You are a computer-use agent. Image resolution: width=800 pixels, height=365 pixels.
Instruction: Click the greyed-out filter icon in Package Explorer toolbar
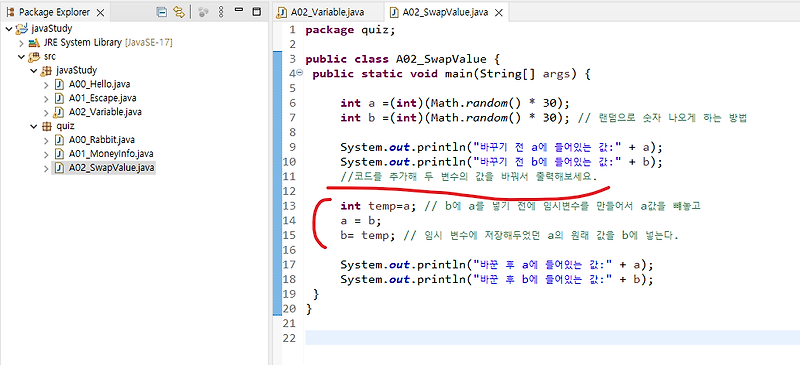point(204,12)
